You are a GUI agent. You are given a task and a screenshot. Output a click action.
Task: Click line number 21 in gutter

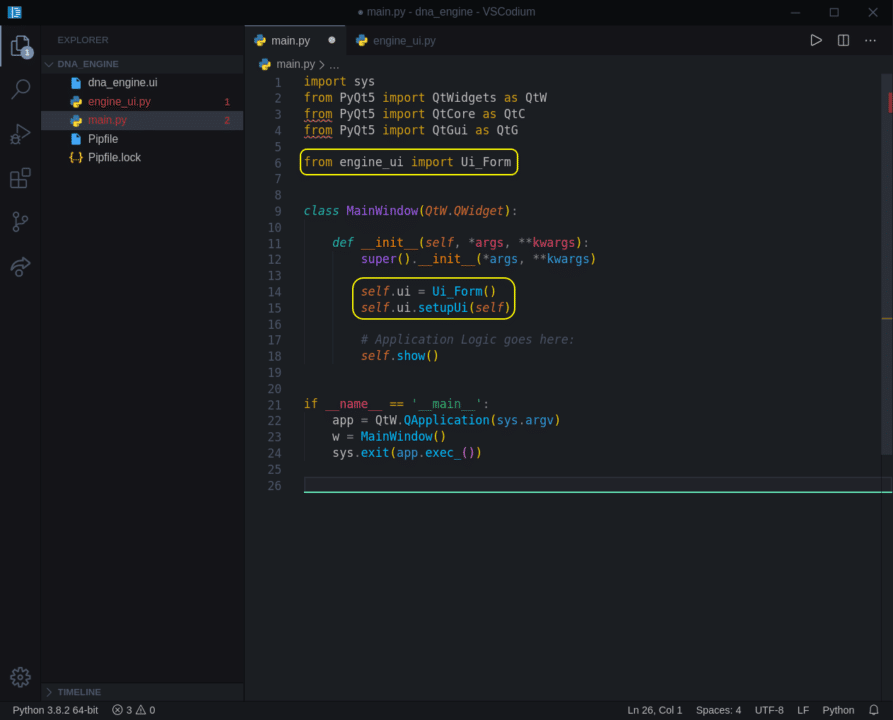click(275, 405)
